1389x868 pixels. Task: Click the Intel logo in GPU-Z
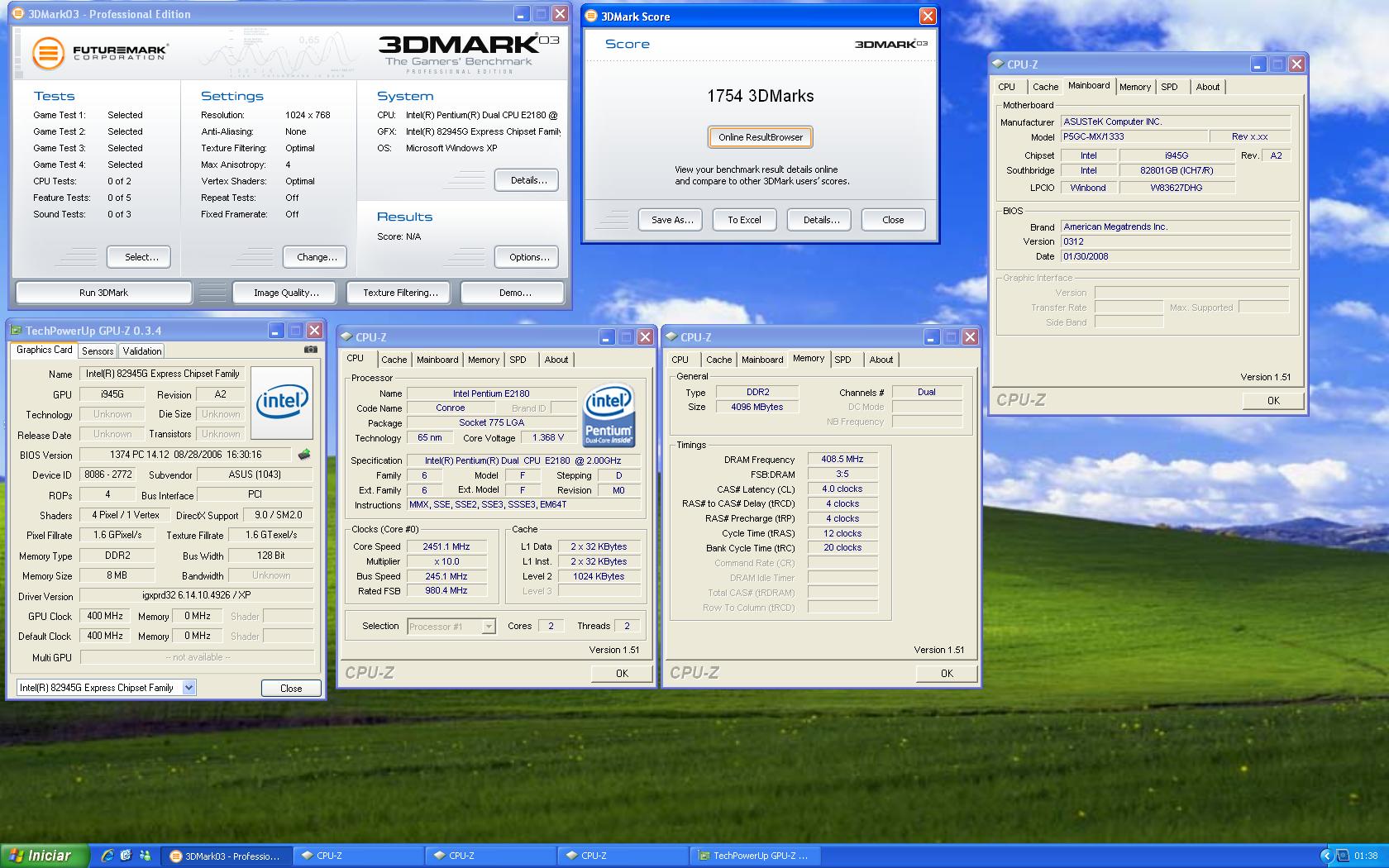coord(282,403)
